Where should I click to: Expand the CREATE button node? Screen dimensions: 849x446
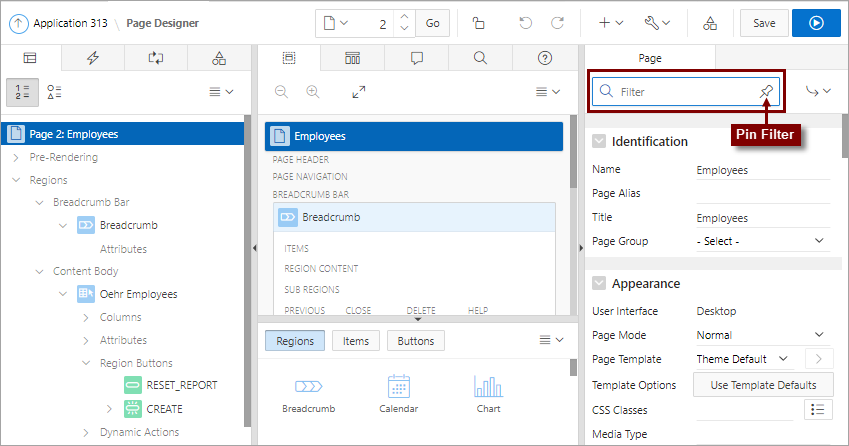pyautogui.click(x=109, y=409)
